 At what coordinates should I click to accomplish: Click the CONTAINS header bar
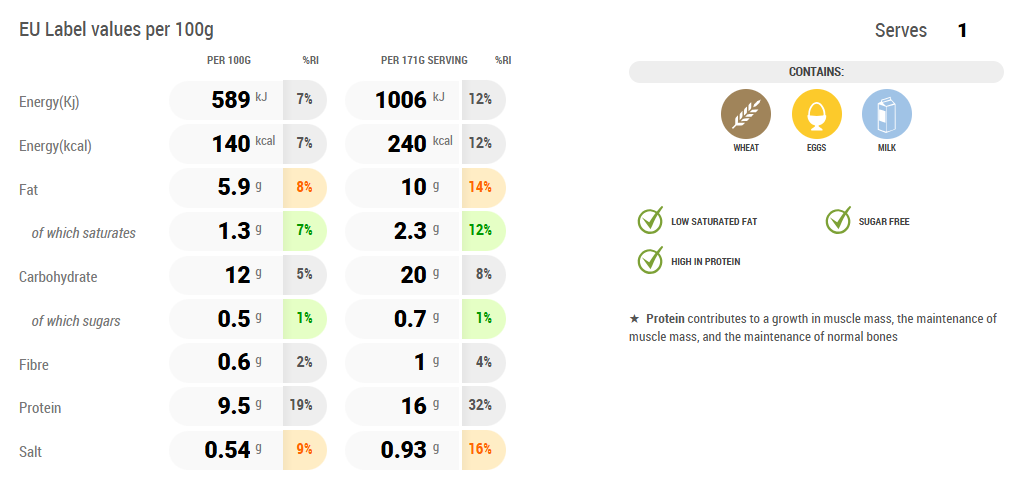pos(816,72)
